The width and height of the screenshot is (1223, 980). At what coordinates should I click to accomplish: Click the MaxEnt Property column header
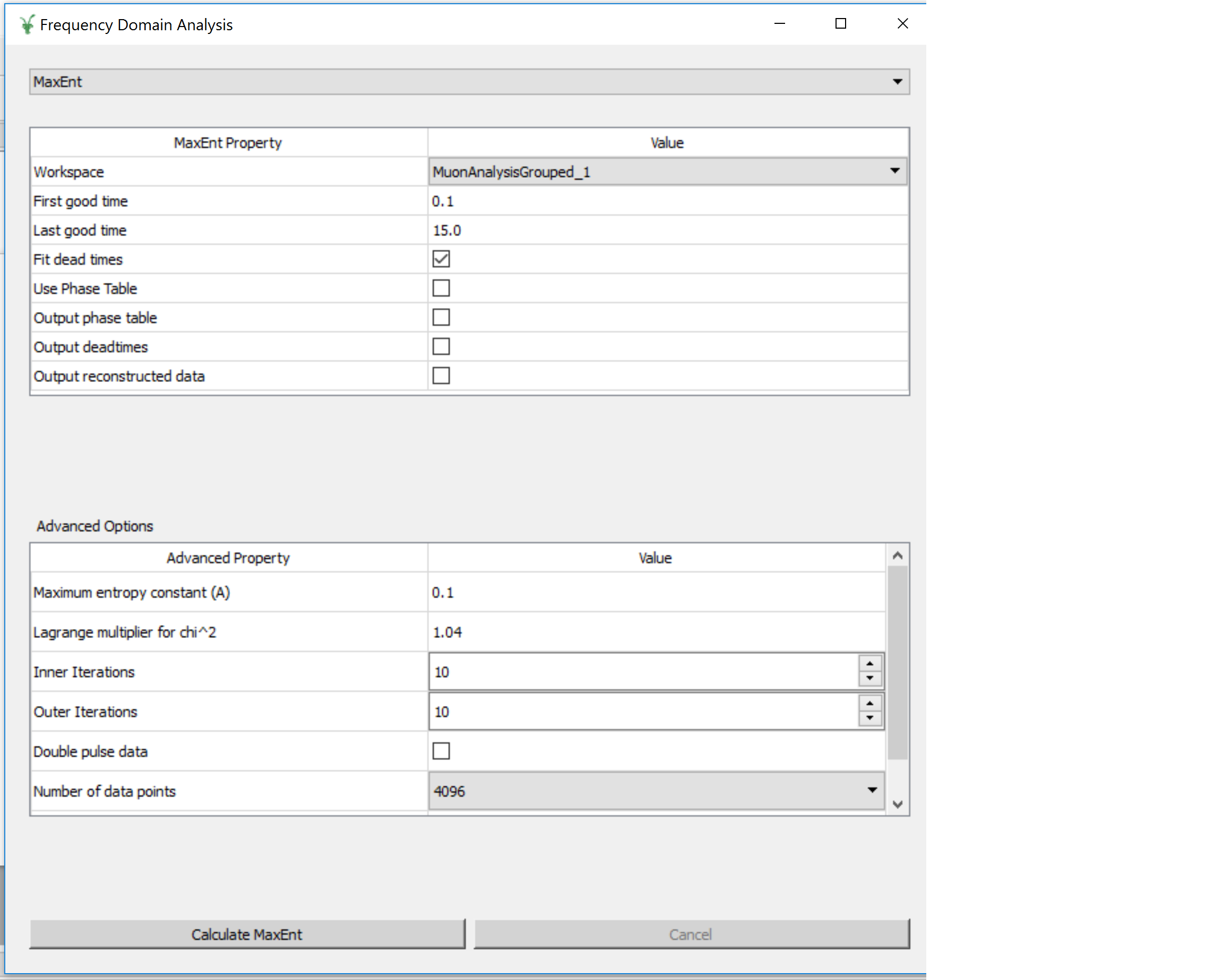pos(228,143)
